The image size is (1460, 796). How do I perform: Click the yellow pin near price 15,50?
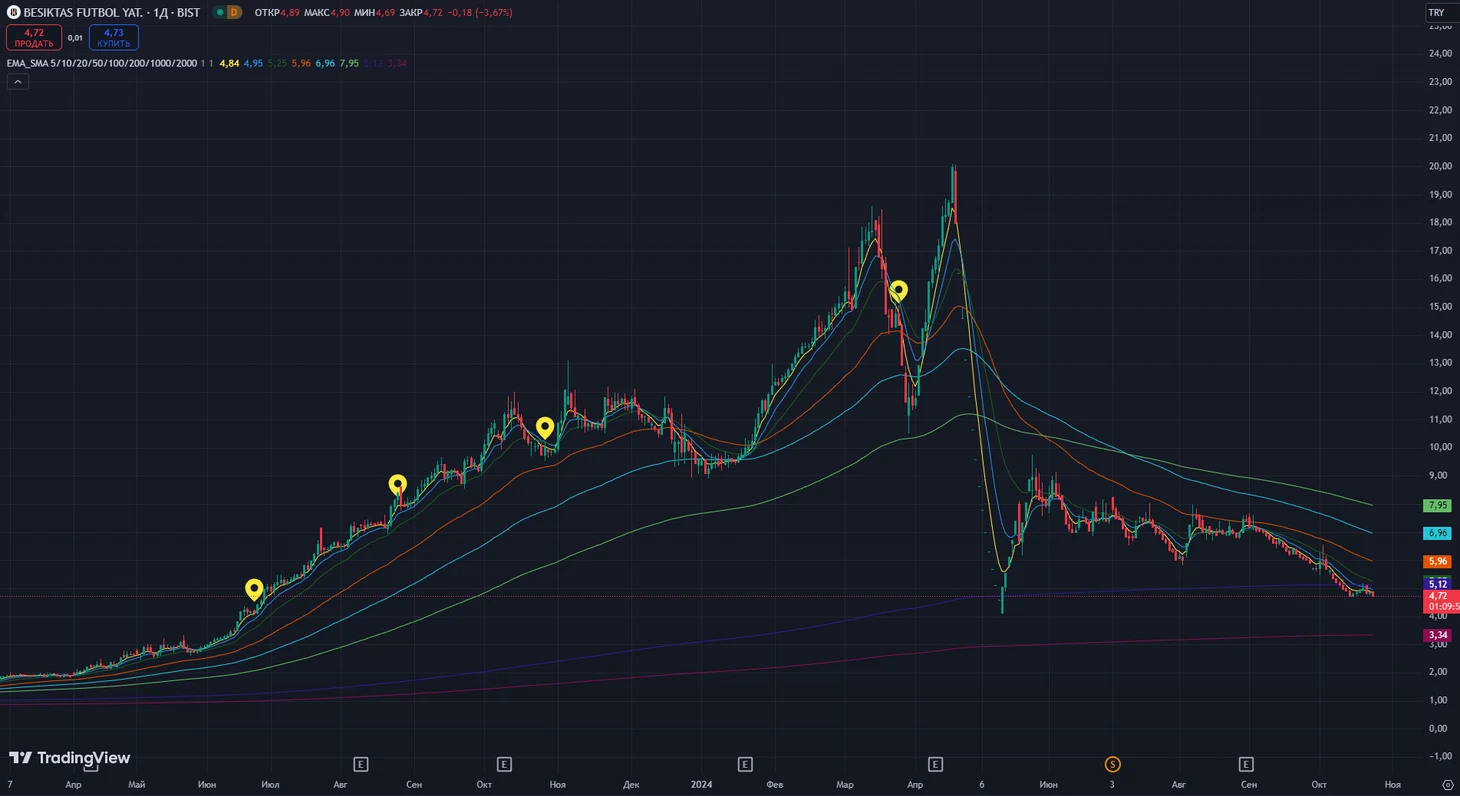[x=898, y=291]
